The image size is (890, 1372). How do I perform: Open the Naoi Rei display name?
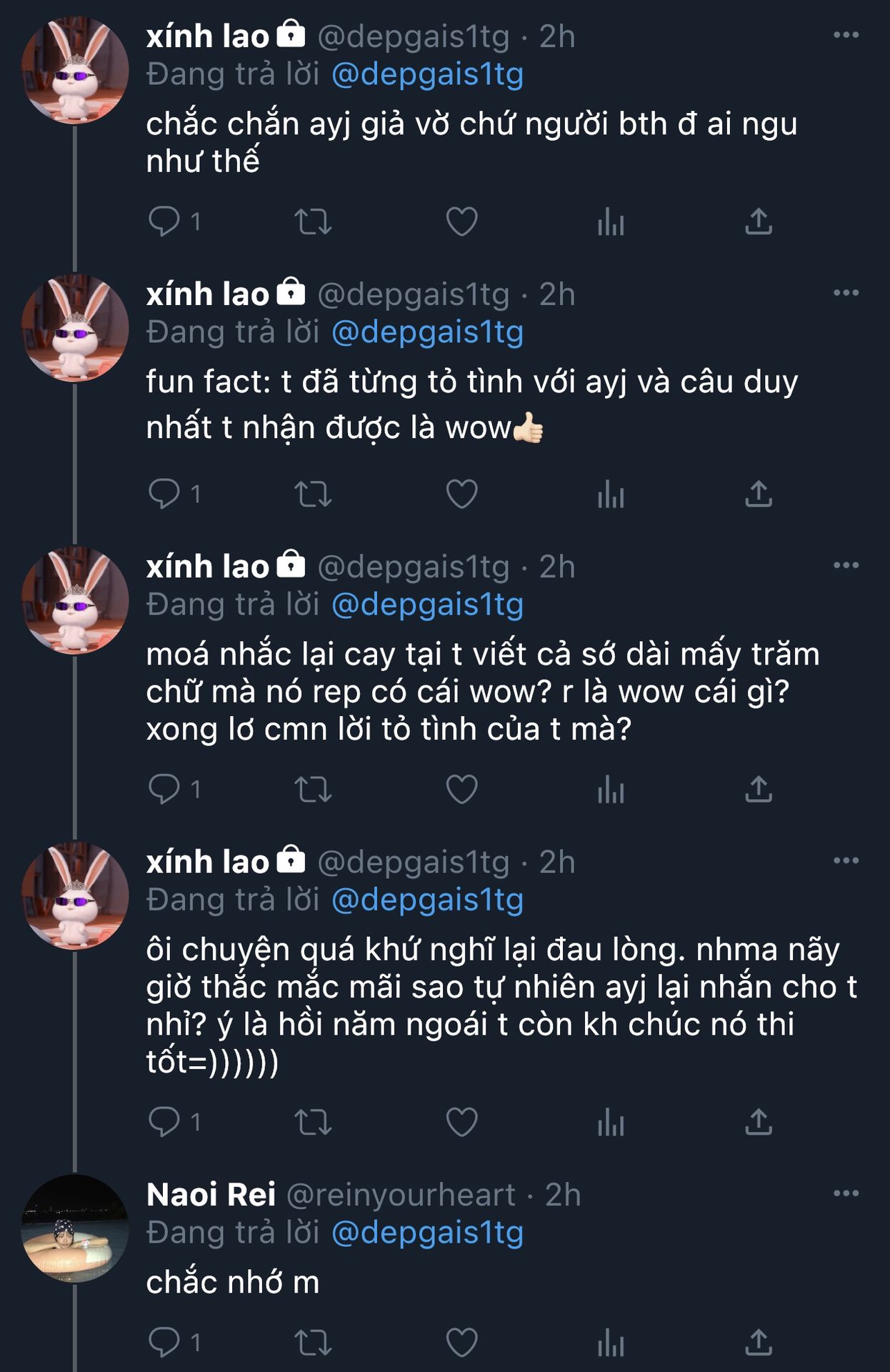(x=211, y=1195)
